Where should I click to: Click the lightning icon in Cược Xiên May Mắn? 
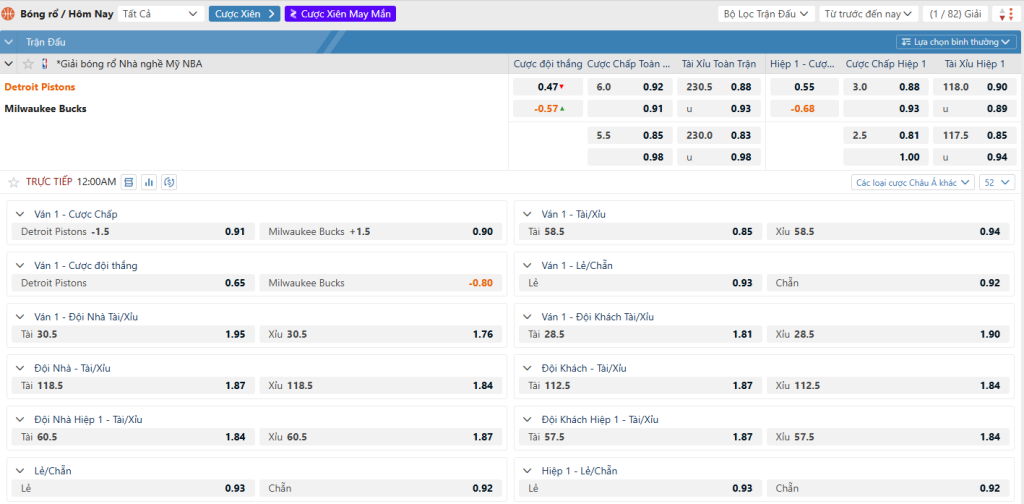(x=293, y=14)
